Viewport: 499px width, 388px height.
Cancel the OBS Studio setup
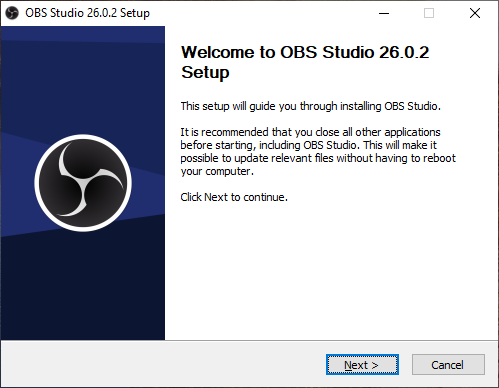448,365
